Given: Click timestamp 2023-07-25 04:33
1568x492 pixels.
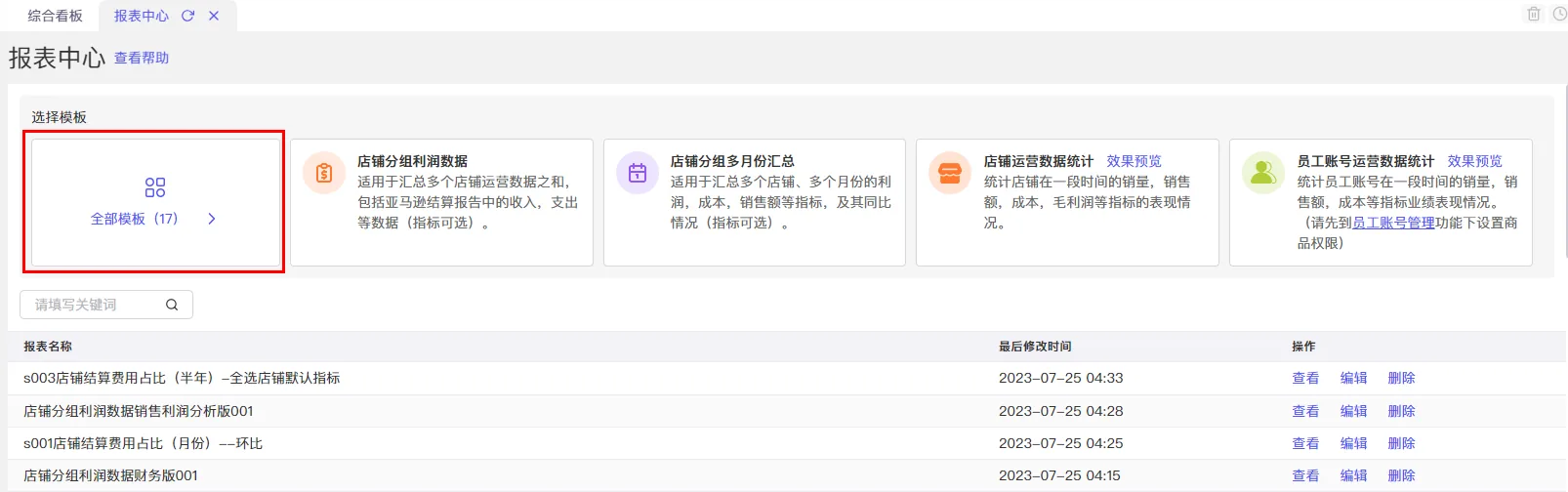Looking at the screenshot, I should pos(1061,378).
